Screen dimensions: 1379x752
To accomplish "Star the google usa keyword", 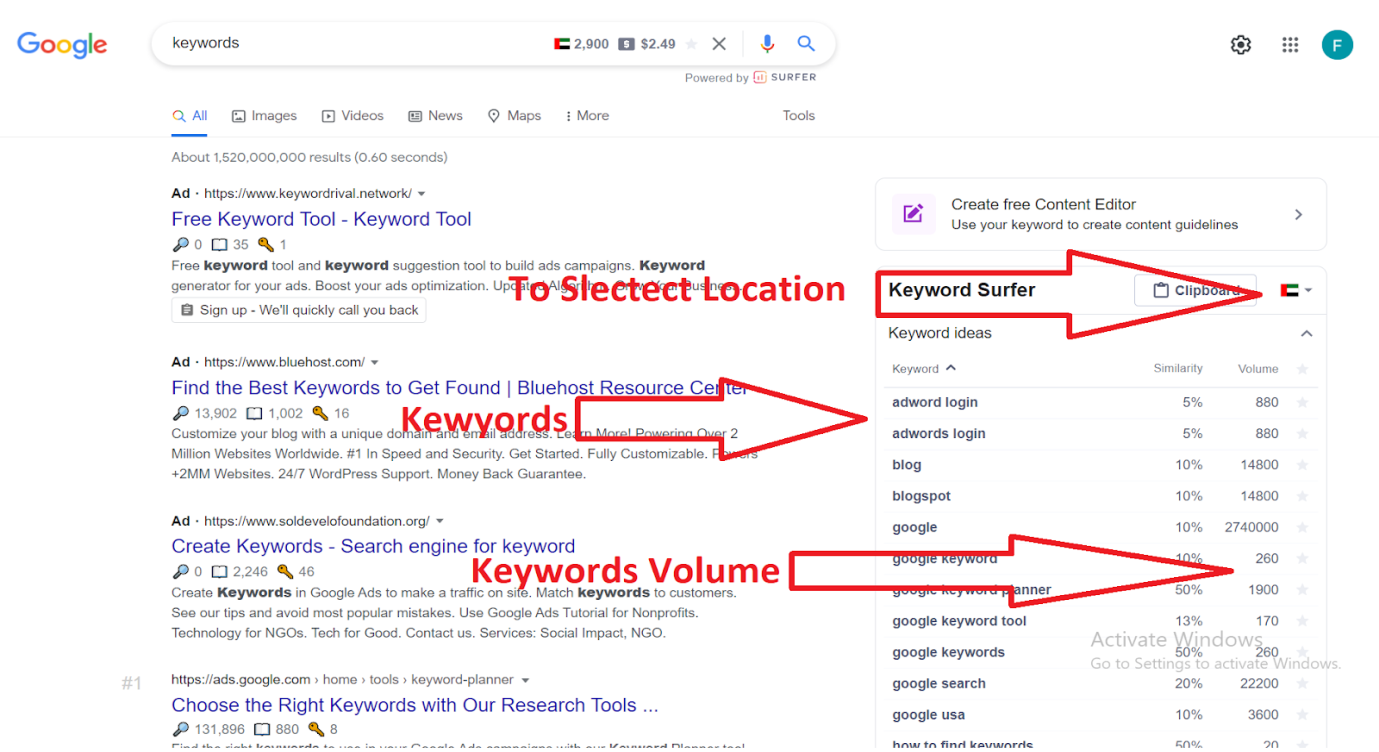I will [1302, 715].
